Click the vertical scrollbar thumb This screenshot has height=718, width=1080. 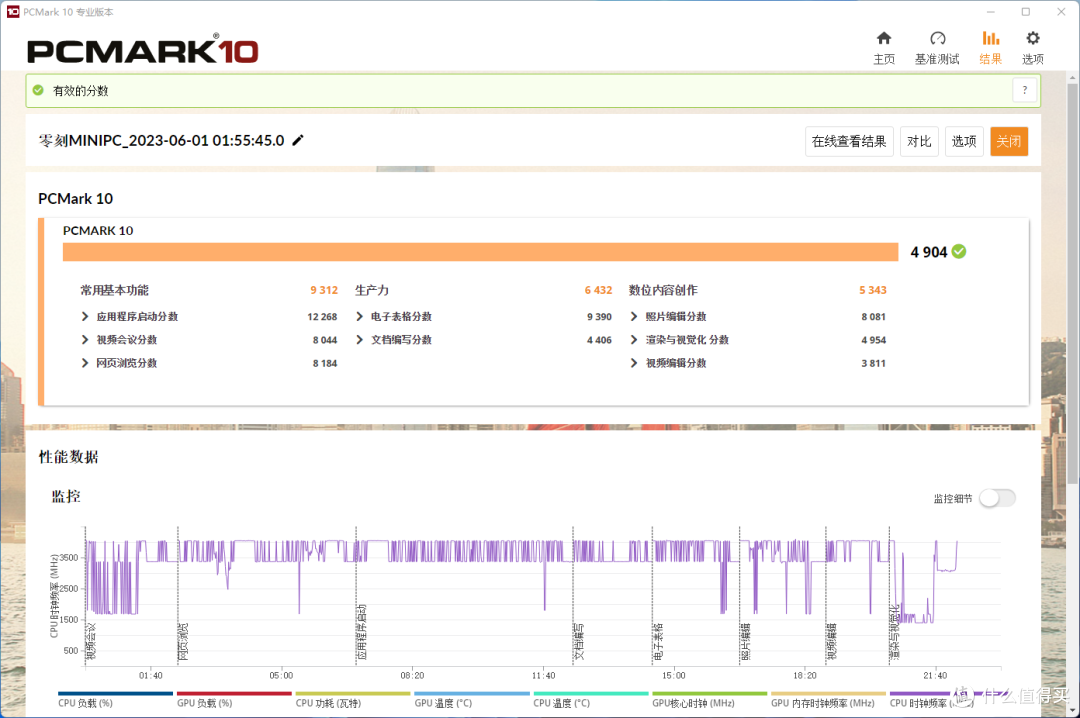point(1072,283)
